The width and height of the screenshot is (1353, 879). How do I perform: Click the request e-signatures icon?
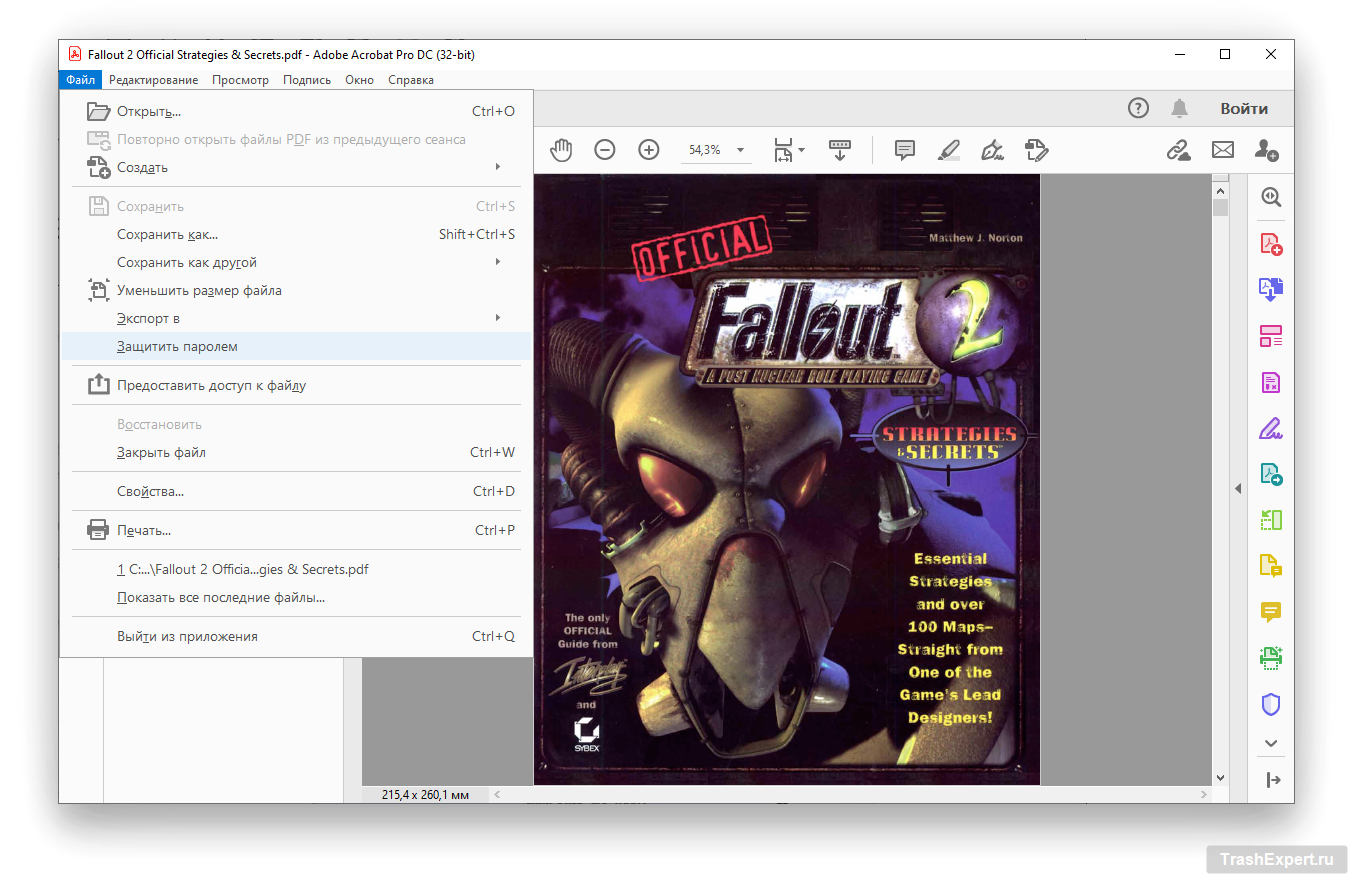point(1036,150)
